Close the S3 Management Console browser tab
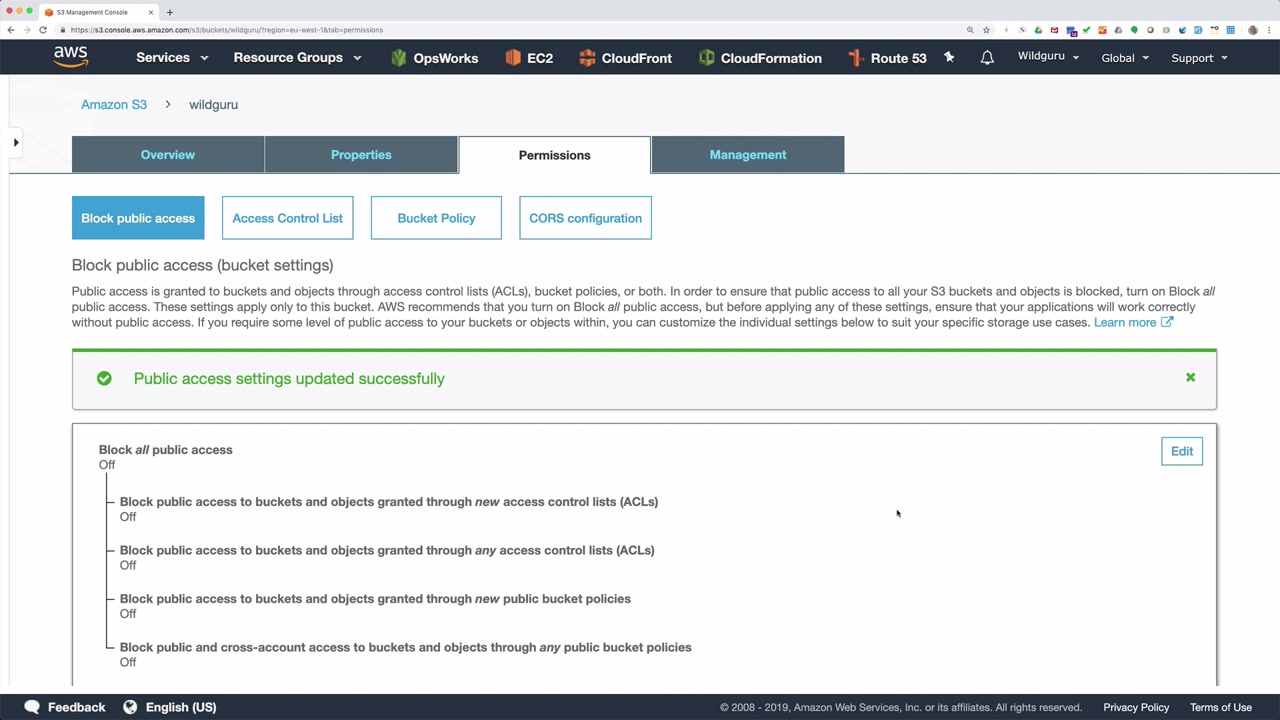The width and height of the screenshot is (1280, 720). click(151, 12)
